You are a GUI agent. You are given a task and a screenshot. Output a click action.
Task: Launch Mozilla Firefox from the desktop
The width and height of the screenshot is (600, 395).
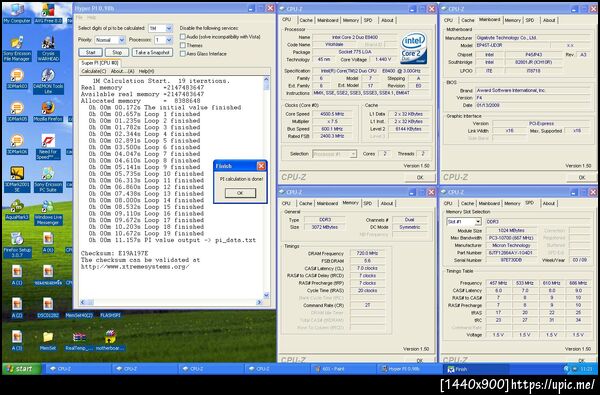[x=48, y=112]
